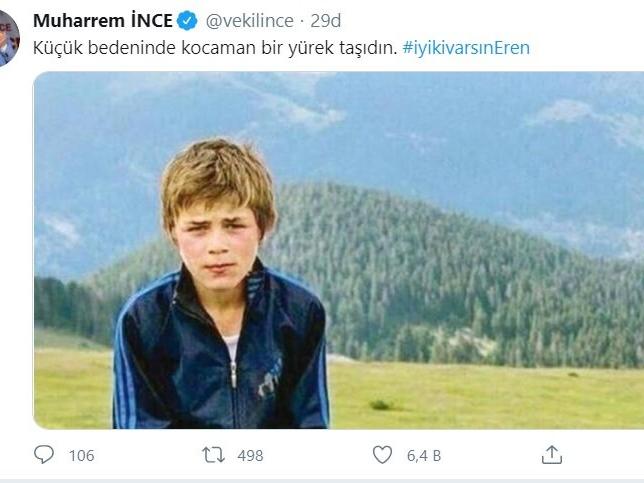The height and width of the screenshot is (483, 644).
Task: Click the 29d timestamp
Action: click(x=328, y=22)
